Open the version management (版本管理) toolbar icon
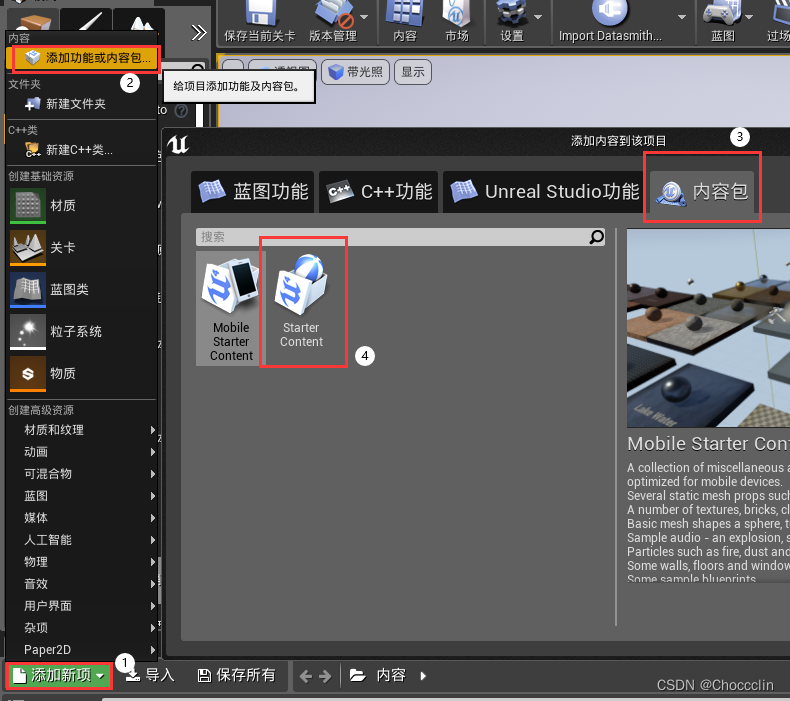Image resolution: width=790 pixels, height=701 pixels. click(x=333, y=13)
